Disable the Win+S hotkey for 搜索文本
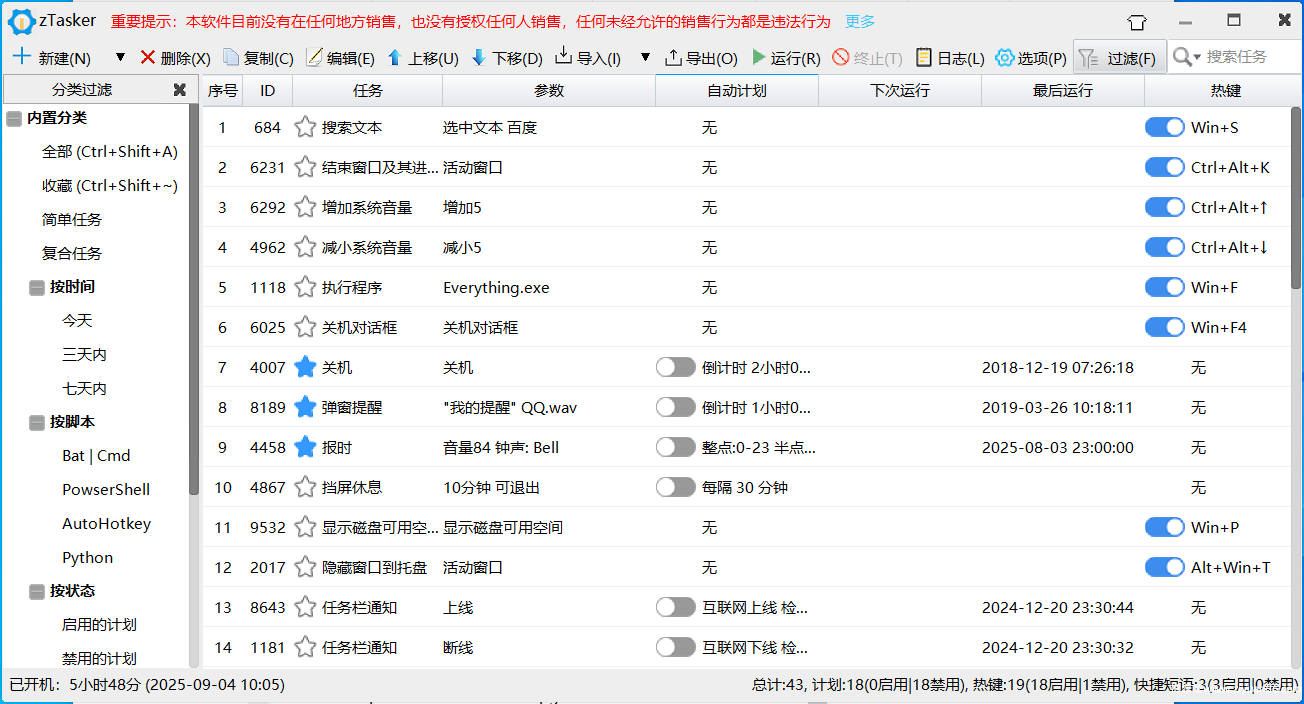This screenshot has height=704, width=1304. point(1164,127)
